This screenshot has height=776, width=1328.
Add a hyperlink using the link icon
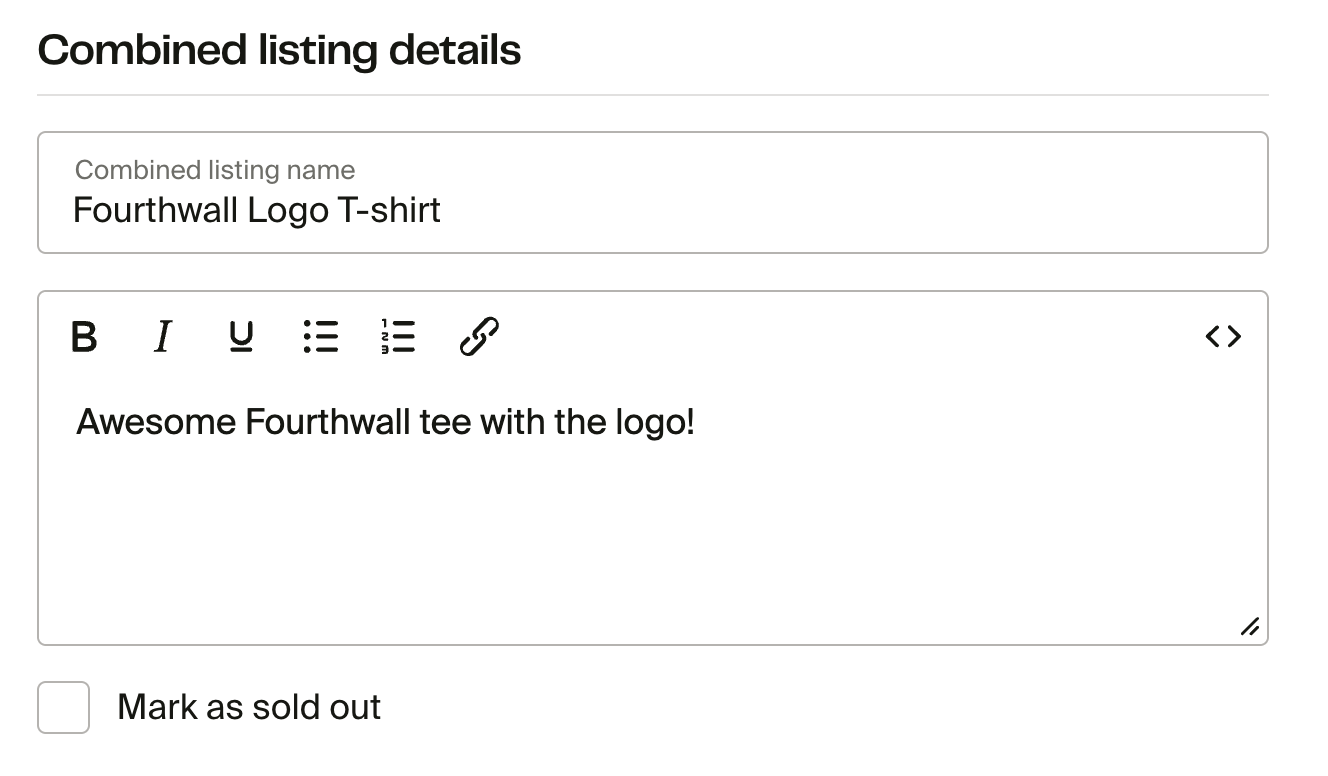tap(479, 337)
